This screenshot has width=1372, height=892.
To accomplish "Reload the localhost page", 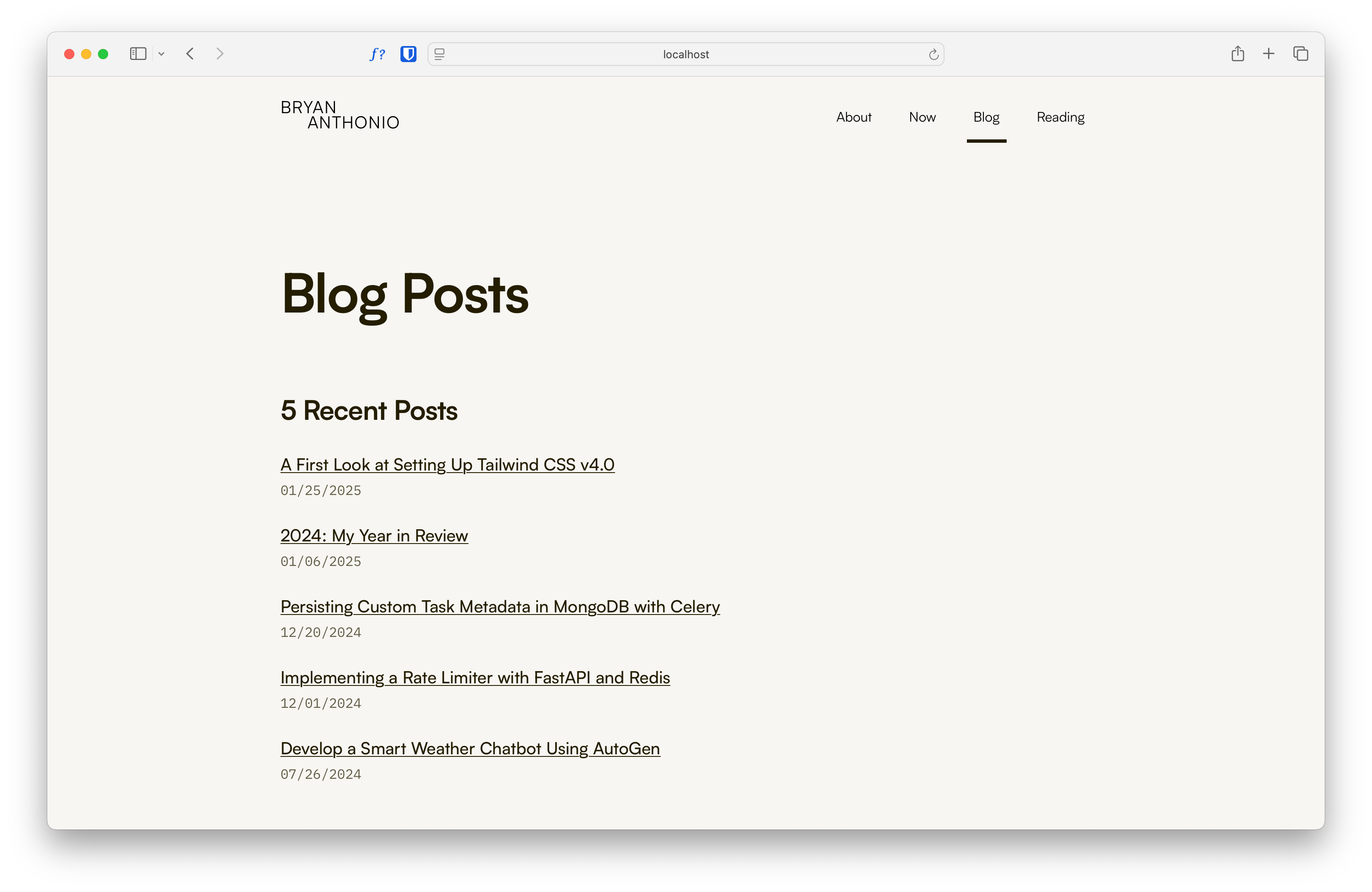I will (933, 54).
